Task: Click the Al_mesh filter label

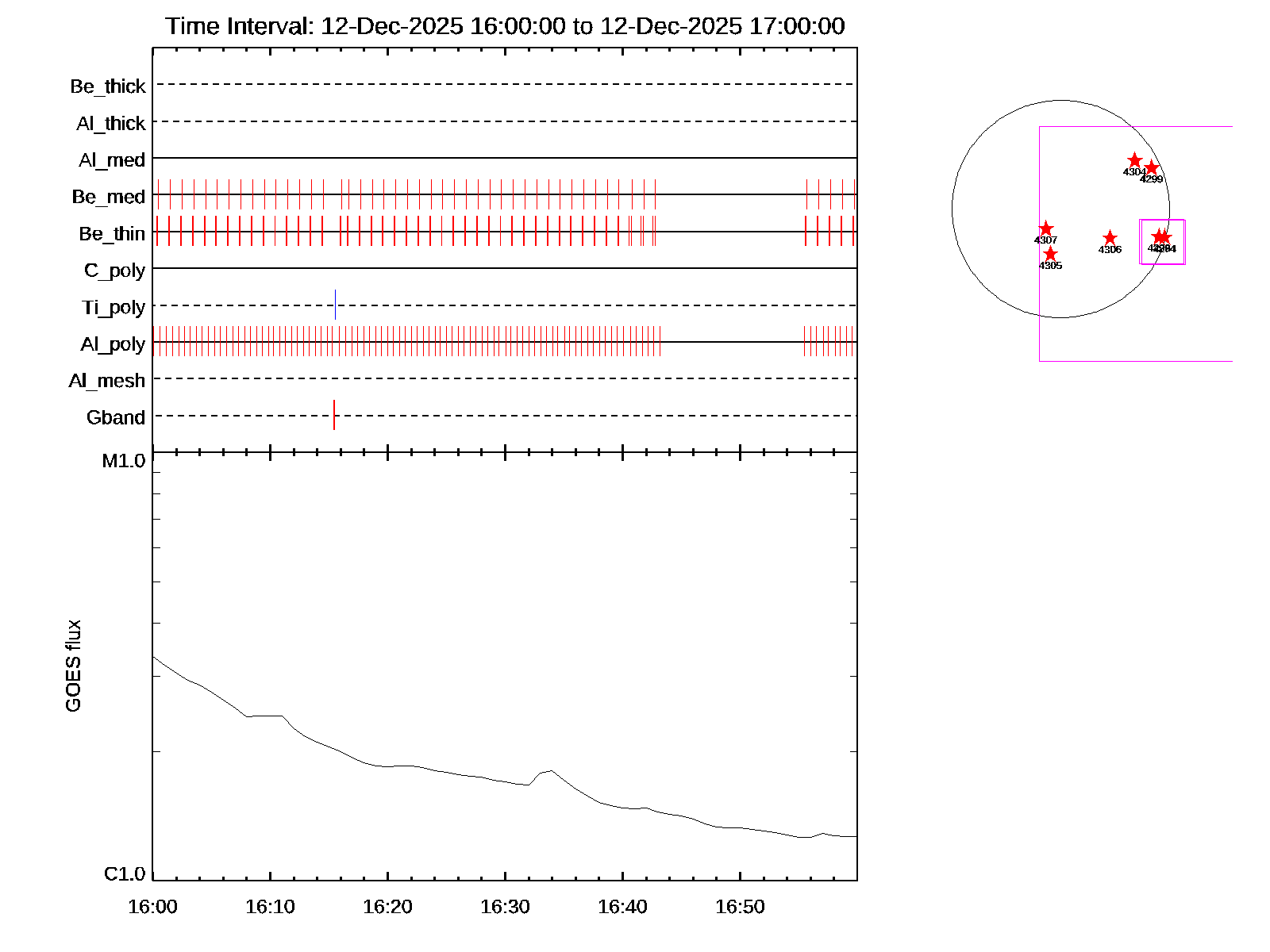Action: coord(107,381)
